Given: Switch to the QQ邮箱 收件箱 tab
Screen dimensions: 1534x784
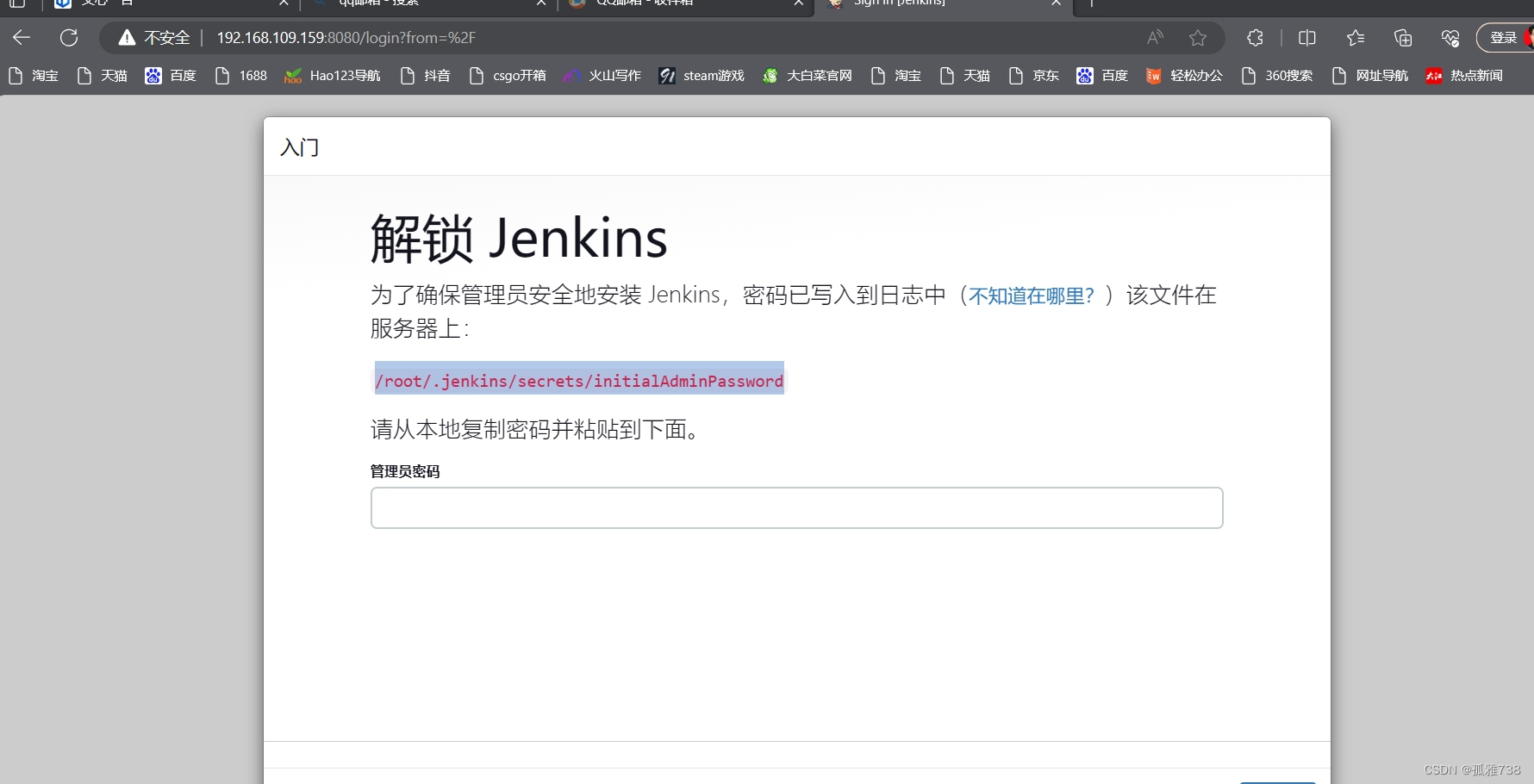Looking at the screenshot, I should pos(681,4).
